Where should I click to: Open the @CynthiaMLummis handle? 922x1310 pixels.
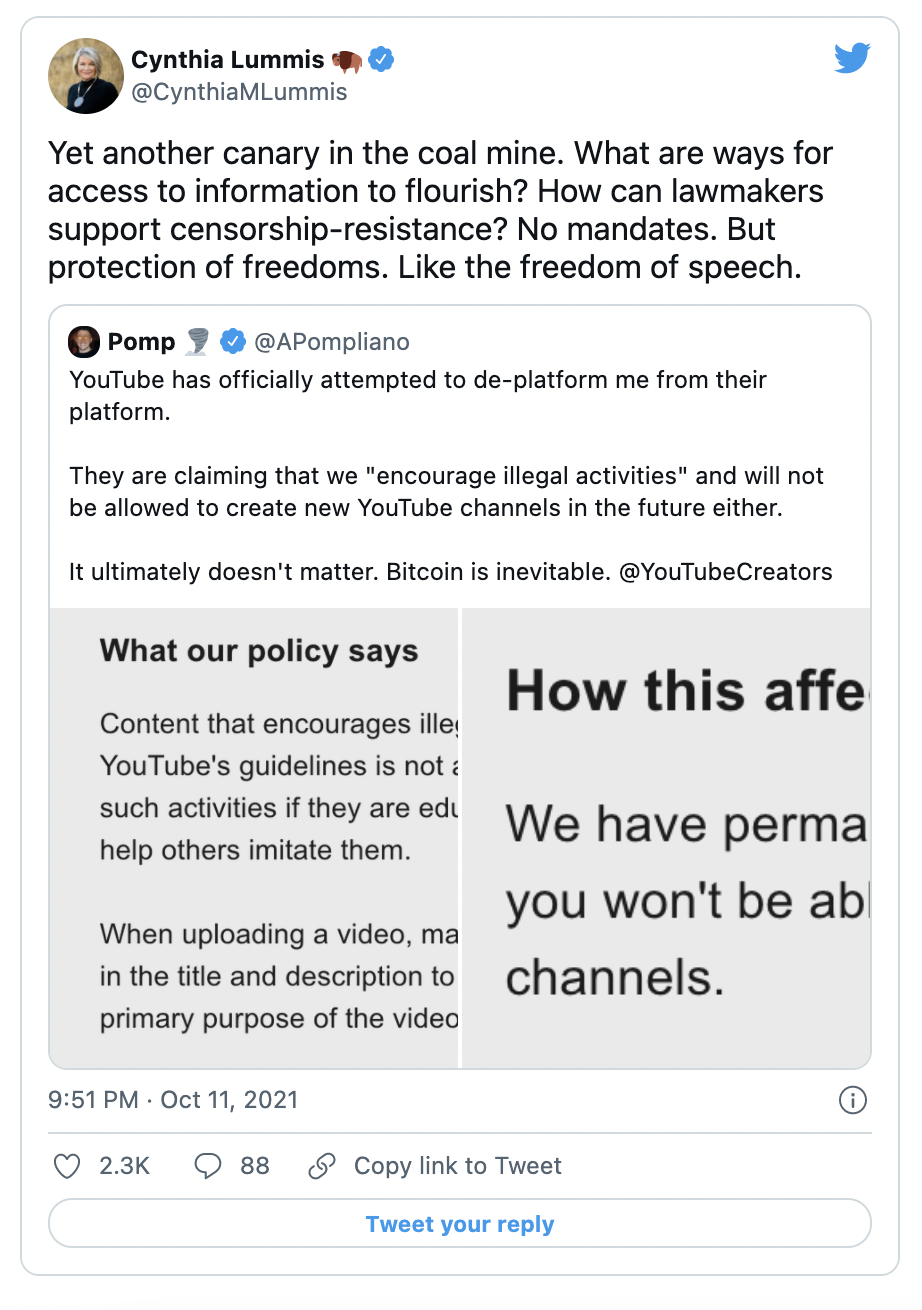click(x=240, y=93)
